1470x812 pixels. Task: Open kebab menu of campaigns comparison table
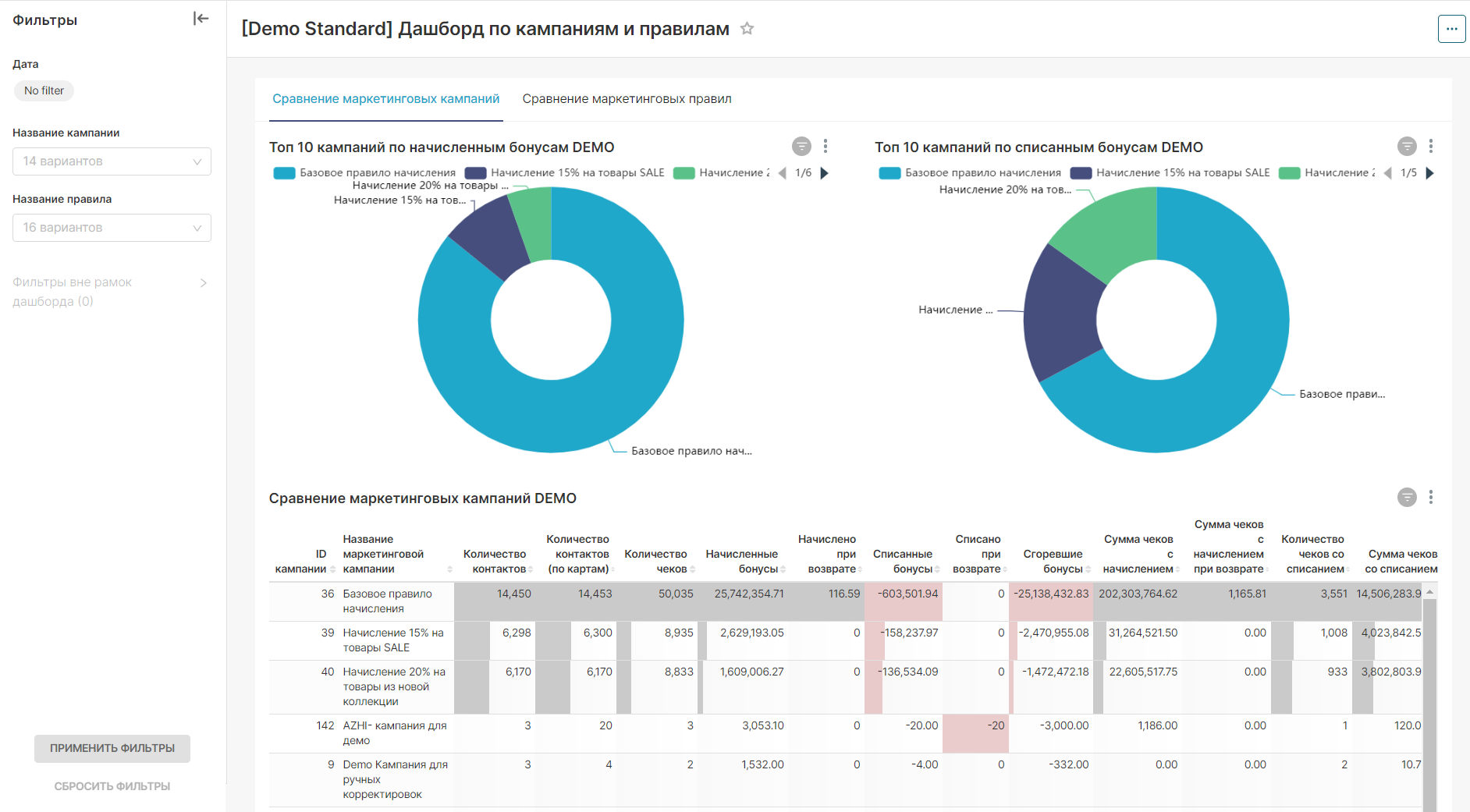click(x=1431, y=498)
